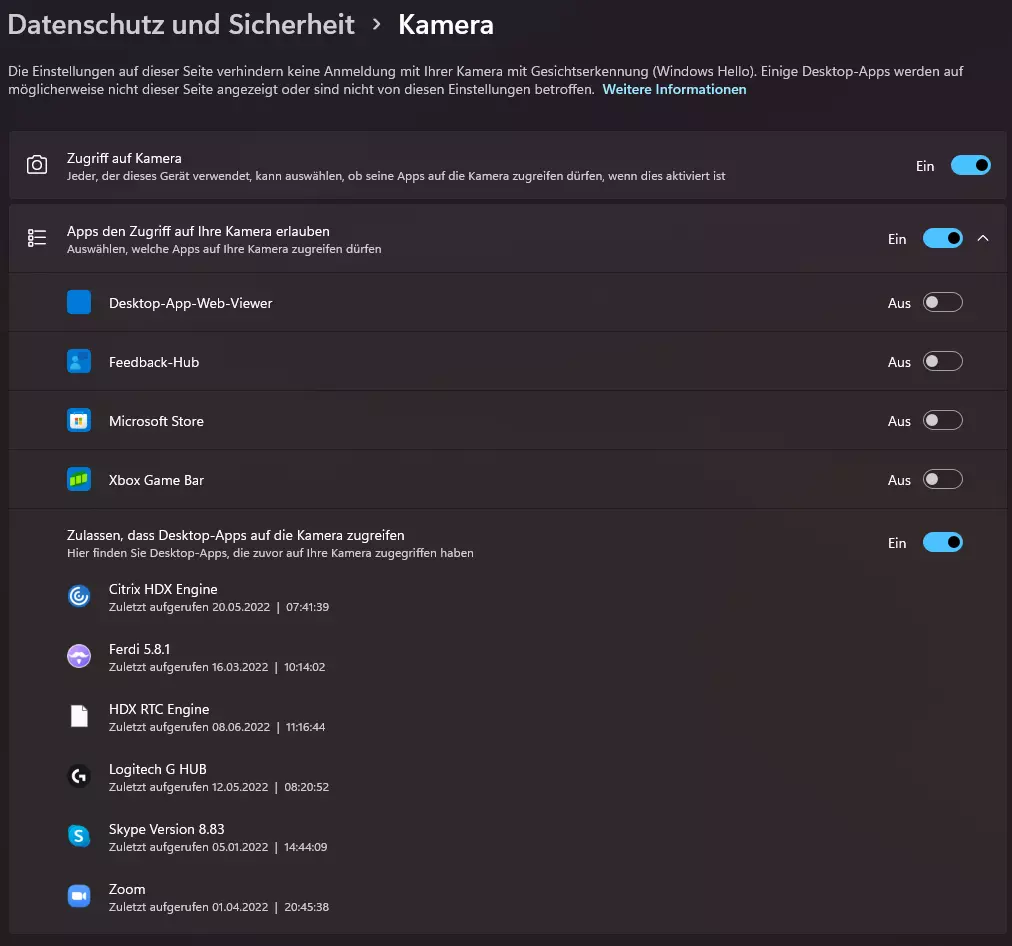Click the Microsoft Store app icon
Viewport: 1012px width, 946px height.
click(79, 421)
